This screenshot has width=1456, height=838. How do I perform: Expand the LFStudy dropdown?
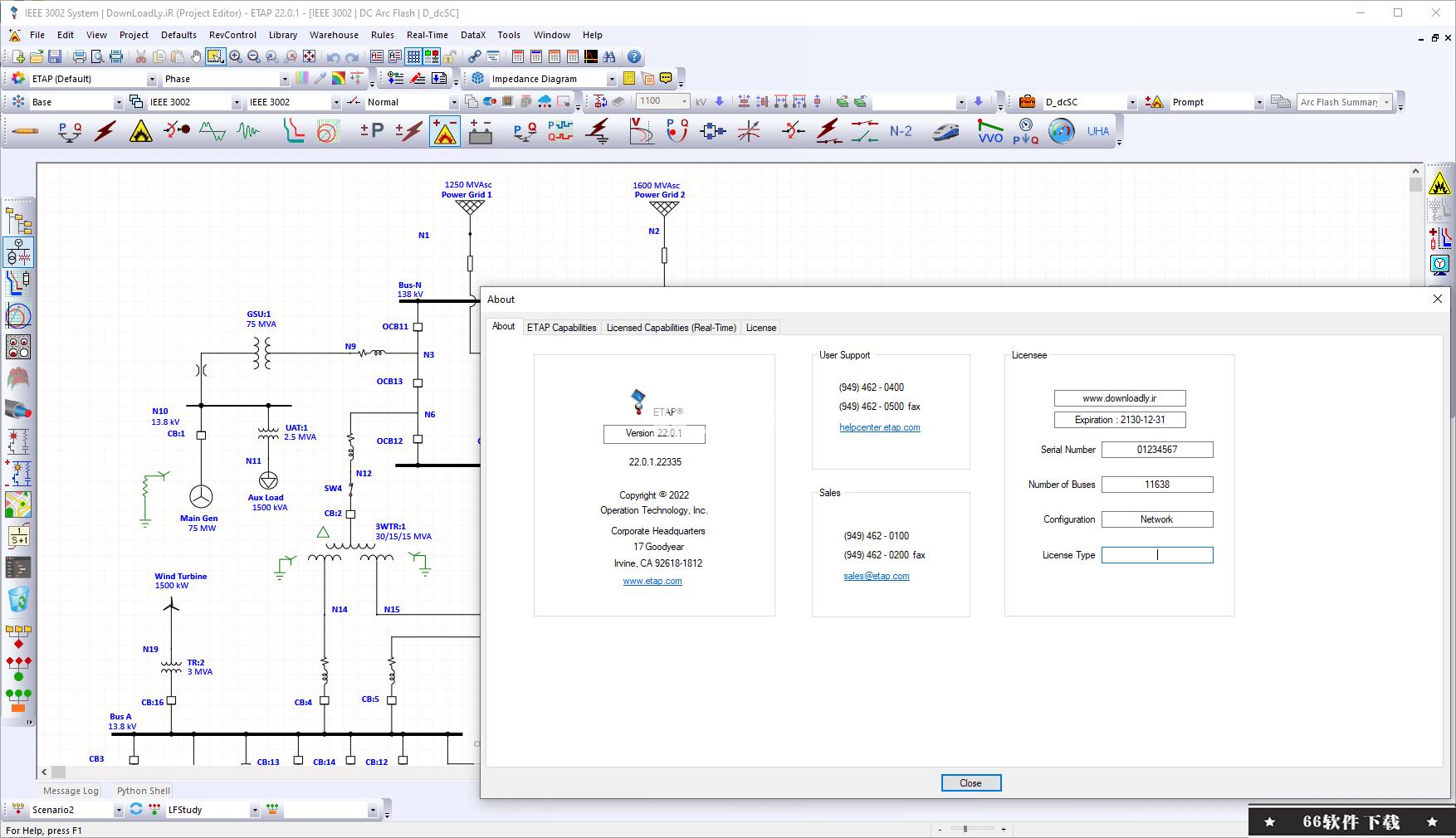point(255,810)
